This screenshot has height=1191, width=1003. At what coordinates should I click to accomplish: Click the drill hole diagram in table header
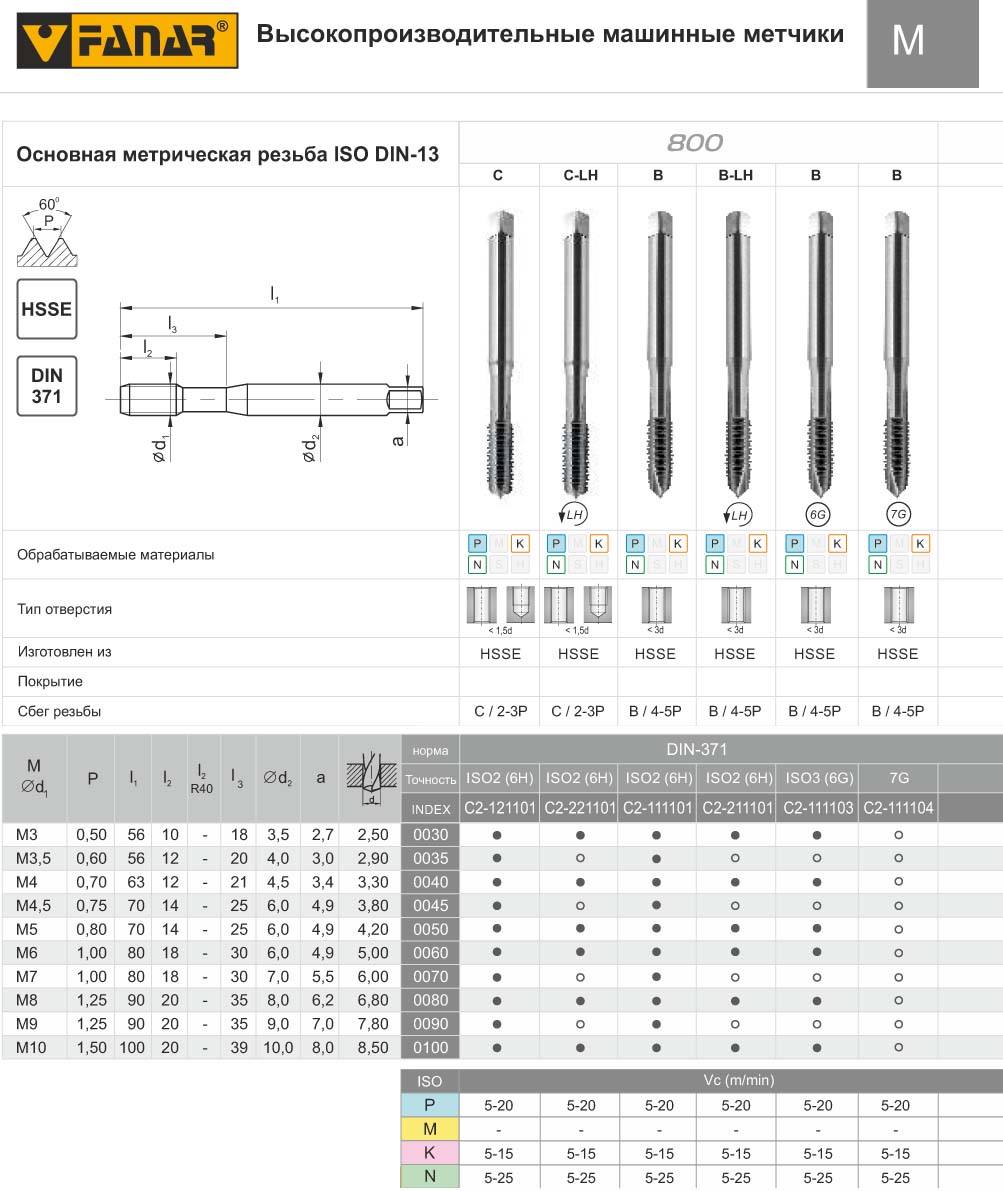(x=372, y=778)
